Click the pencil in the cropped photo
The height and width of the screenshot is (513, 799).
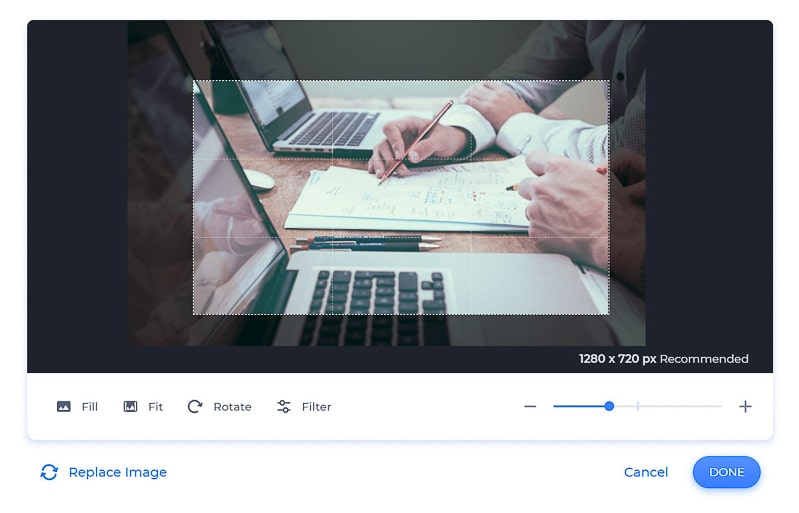[416, 143]
